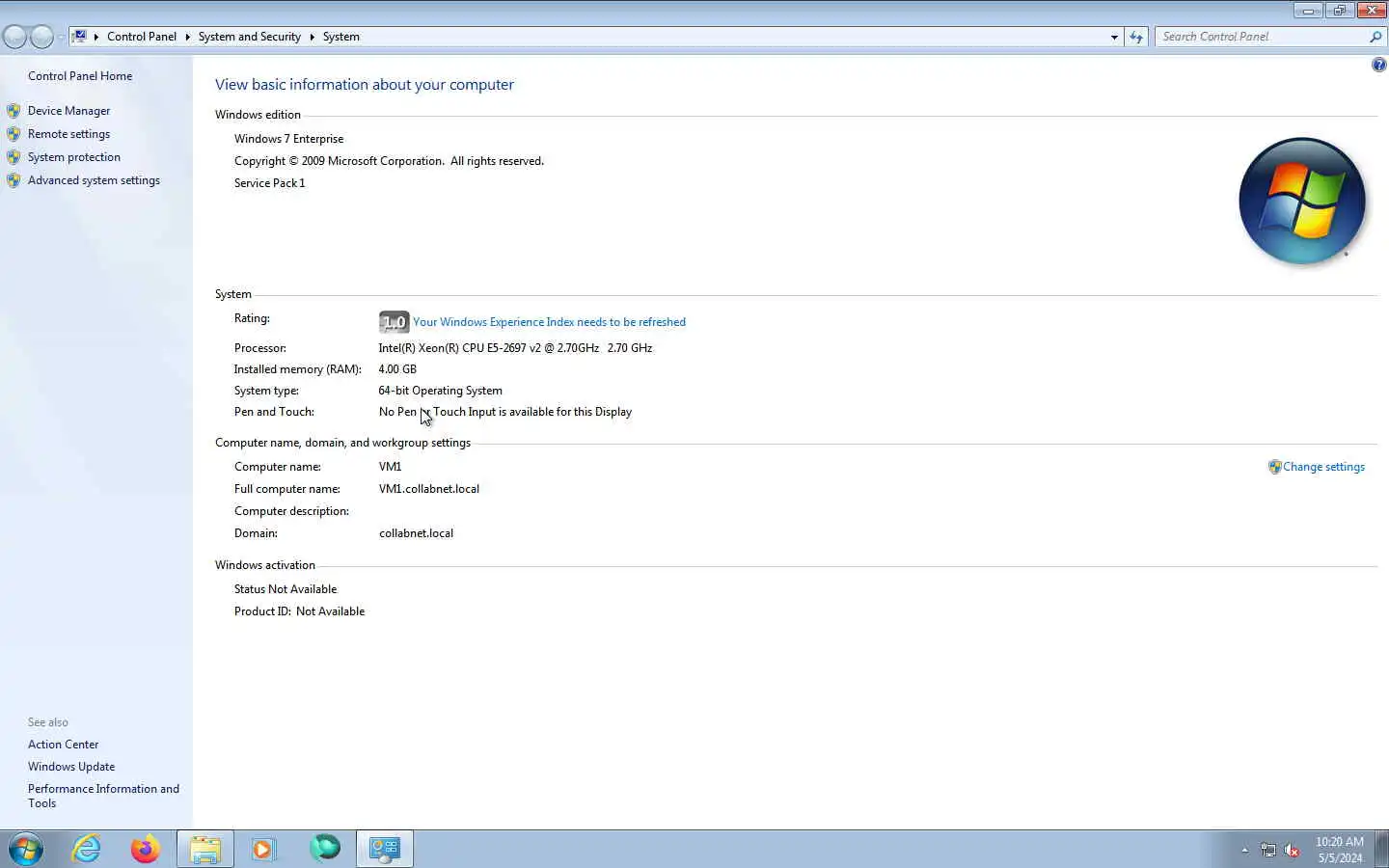Click the heading 'View basic information about your computer'
Screen dimensions: 1389x868
[365, 85]
